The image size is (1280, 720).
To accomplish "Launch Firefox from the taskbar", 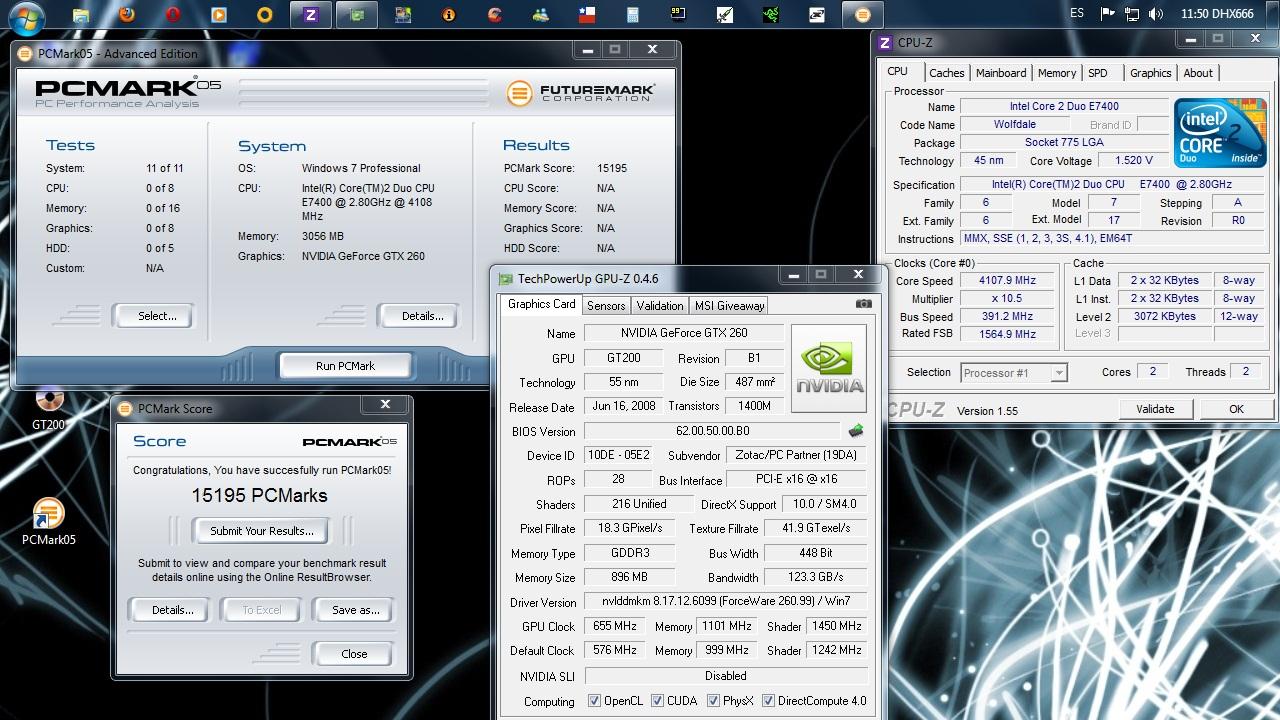I will click(x=127, y=15).
